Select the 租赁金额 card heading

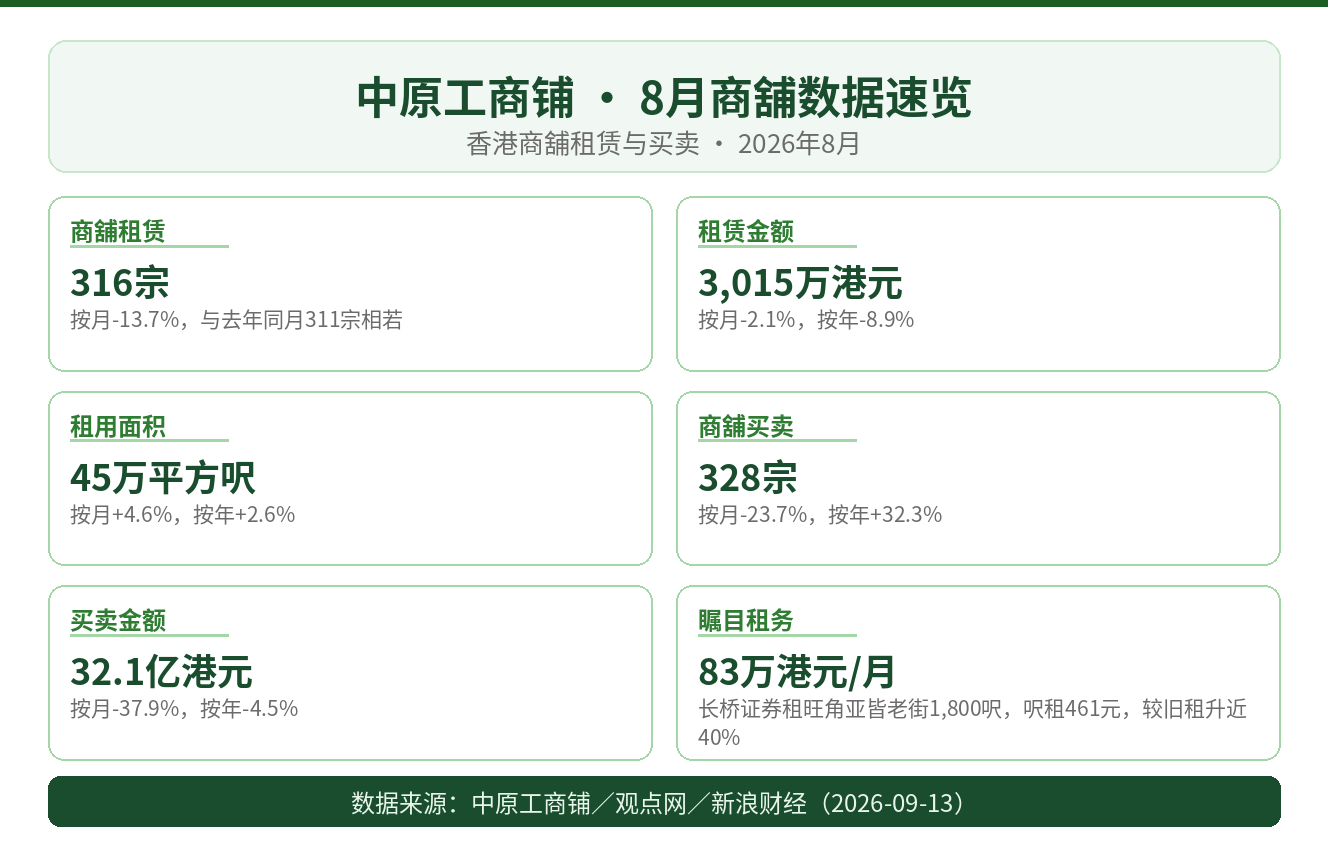point(746,232)
